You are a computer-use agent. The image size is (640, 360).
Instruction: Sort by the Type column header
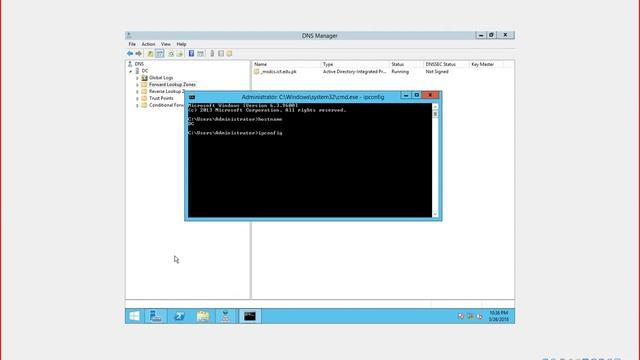[355, 64]
